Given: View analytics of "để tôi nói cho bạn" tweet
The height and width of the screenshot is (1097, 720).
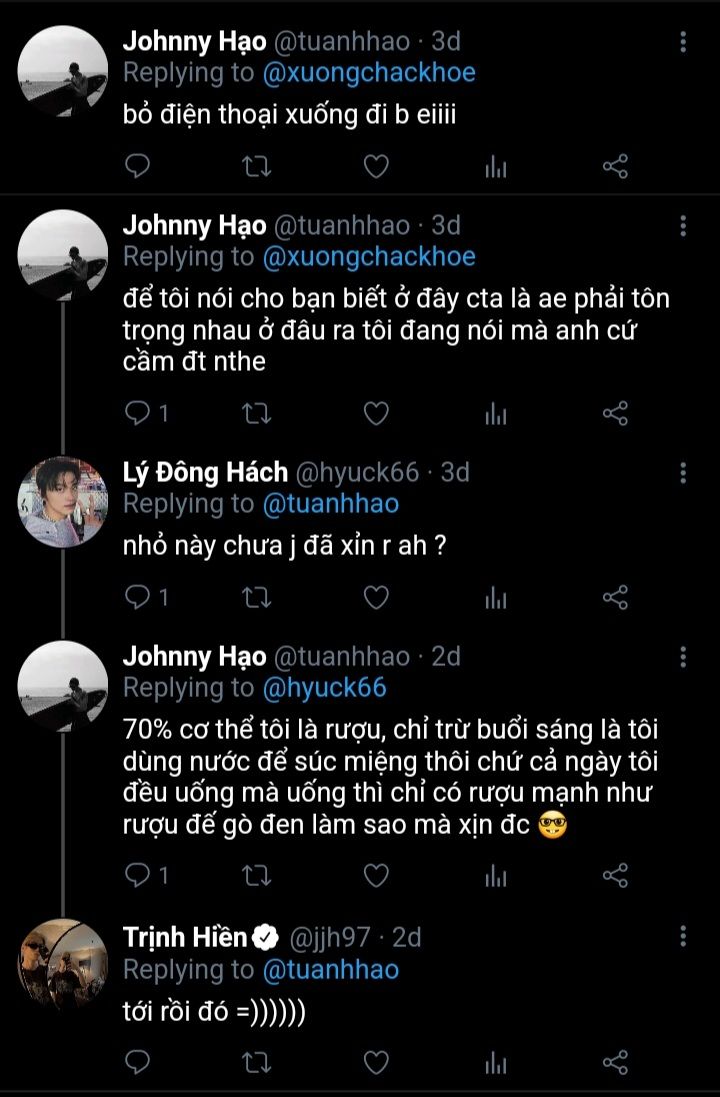Looking at the screenshot, I should click(496, 413).
